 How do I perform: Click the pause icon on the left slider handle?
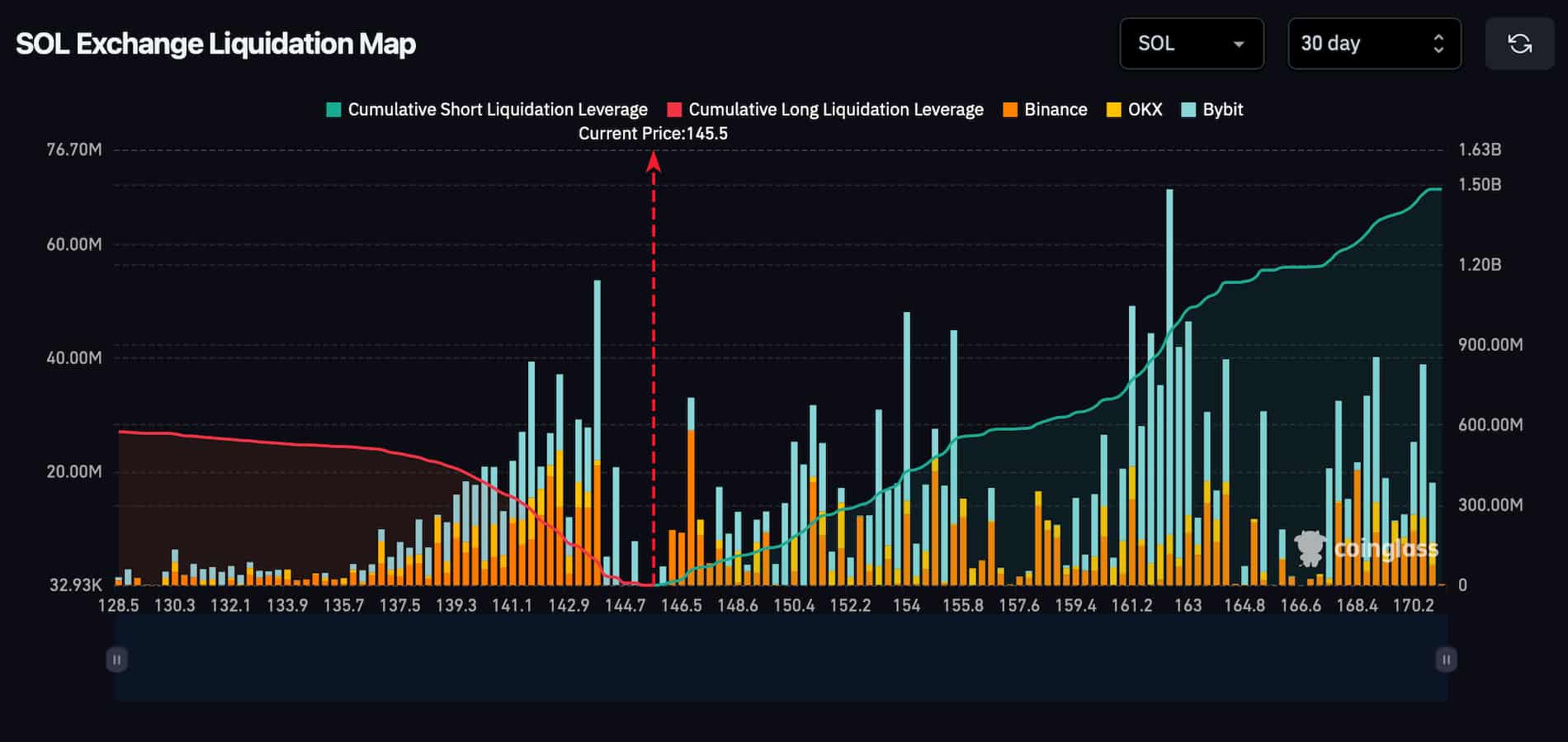[116, 659]
